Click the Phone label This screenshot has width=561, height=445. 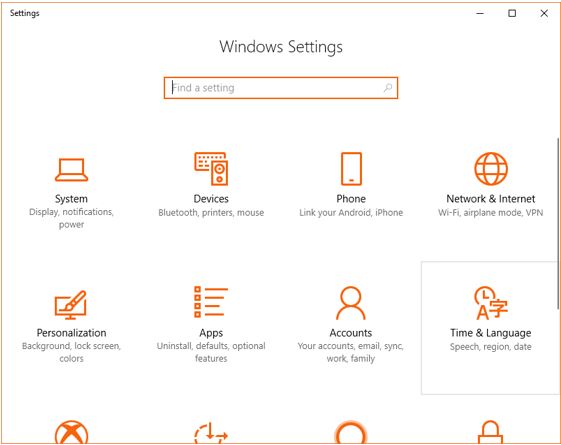pyautogui.click(x=351, y=199)
